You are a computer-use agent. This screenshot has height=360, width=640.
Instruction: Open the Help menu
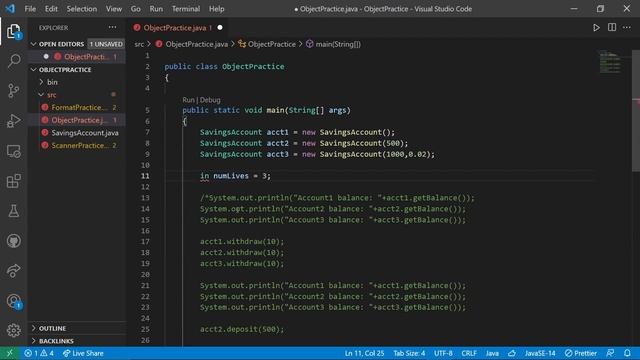coord(217,9)
